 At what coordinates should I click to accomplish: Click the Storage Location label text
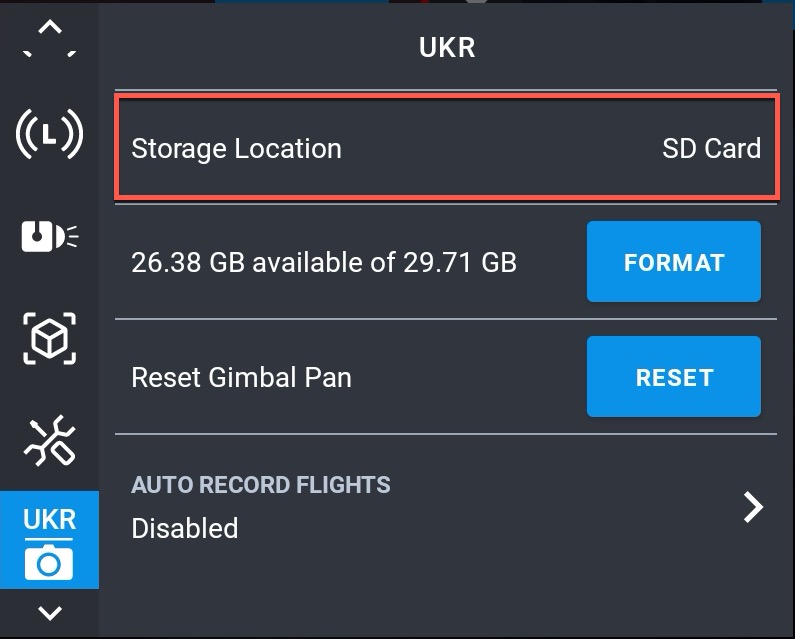tap(237, 149)
